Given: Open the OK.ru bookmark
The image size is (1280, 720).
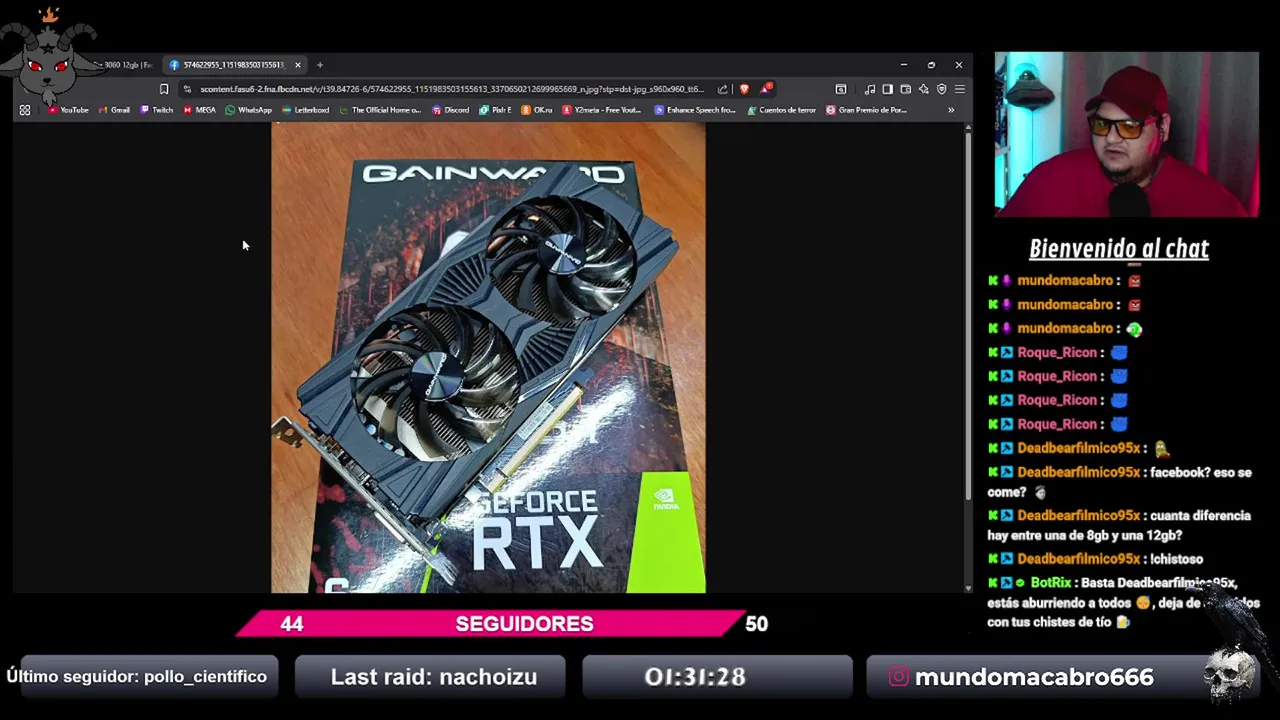Looking at the screenshot, I should click(537, 110).
